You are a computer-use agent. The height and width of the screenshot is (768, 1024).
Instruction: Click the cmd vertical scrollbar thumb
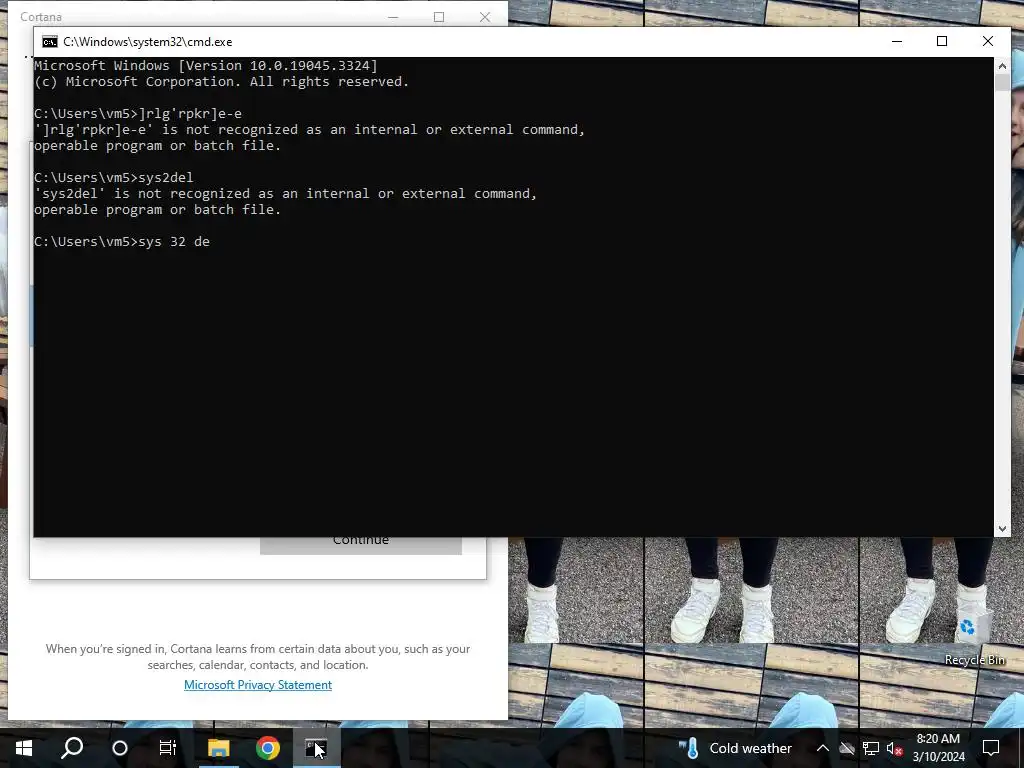point(1002,83)
